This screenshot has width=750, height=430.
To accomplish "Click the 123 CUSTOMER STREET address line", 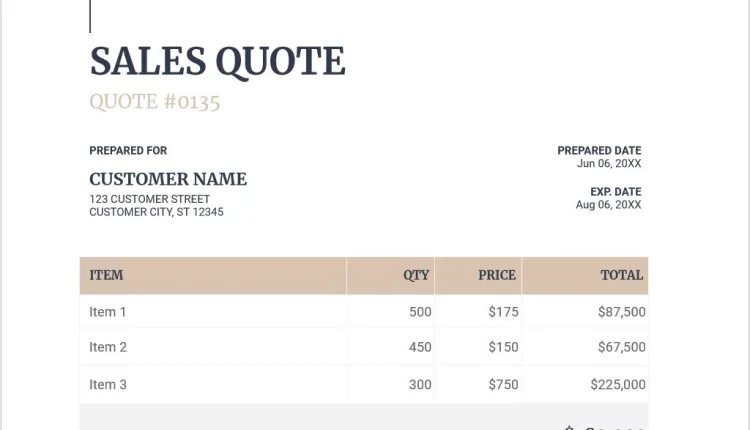I will (x=150, y=199).
